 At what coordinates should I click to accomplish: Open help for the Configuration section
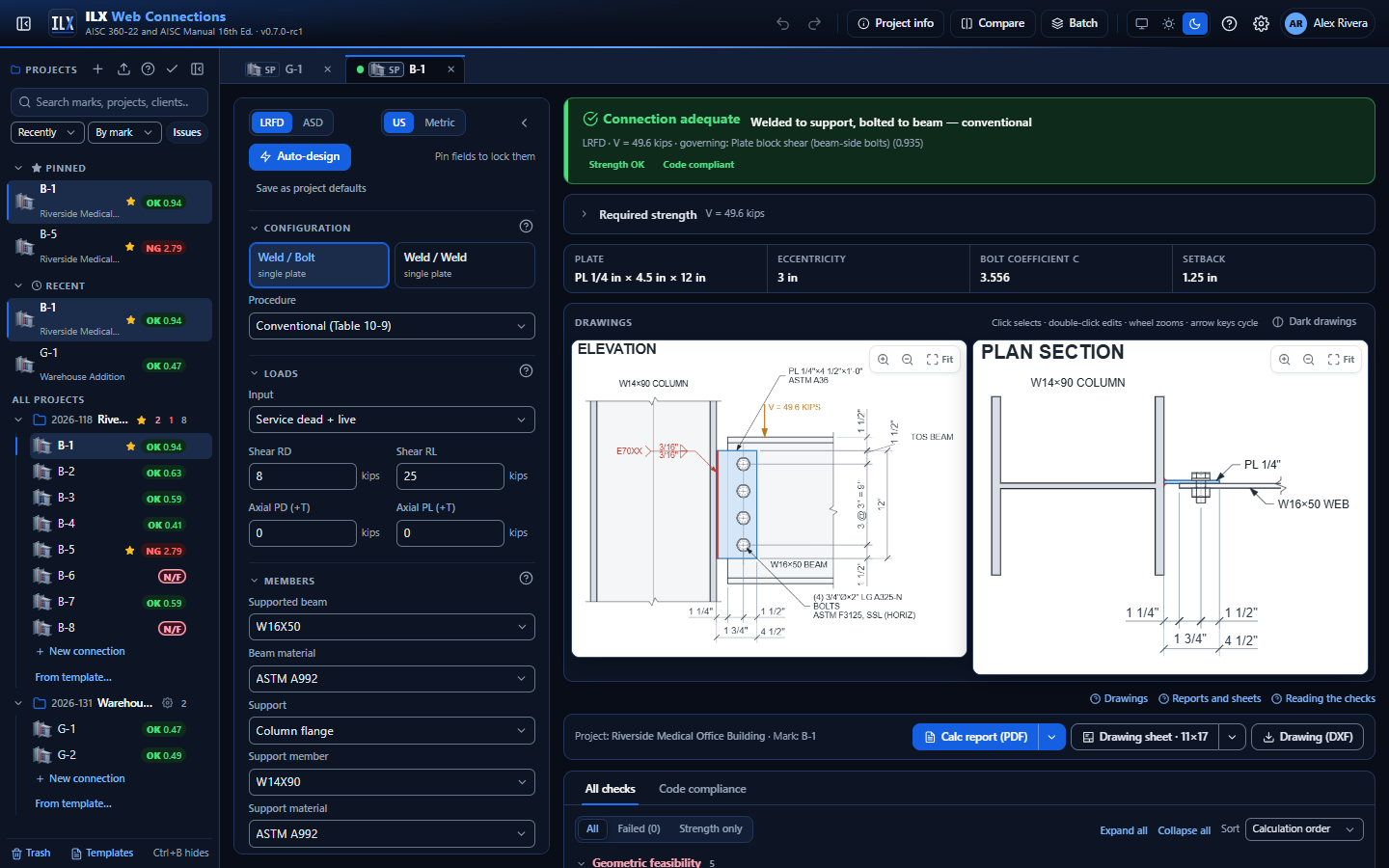tap(526, 227)
